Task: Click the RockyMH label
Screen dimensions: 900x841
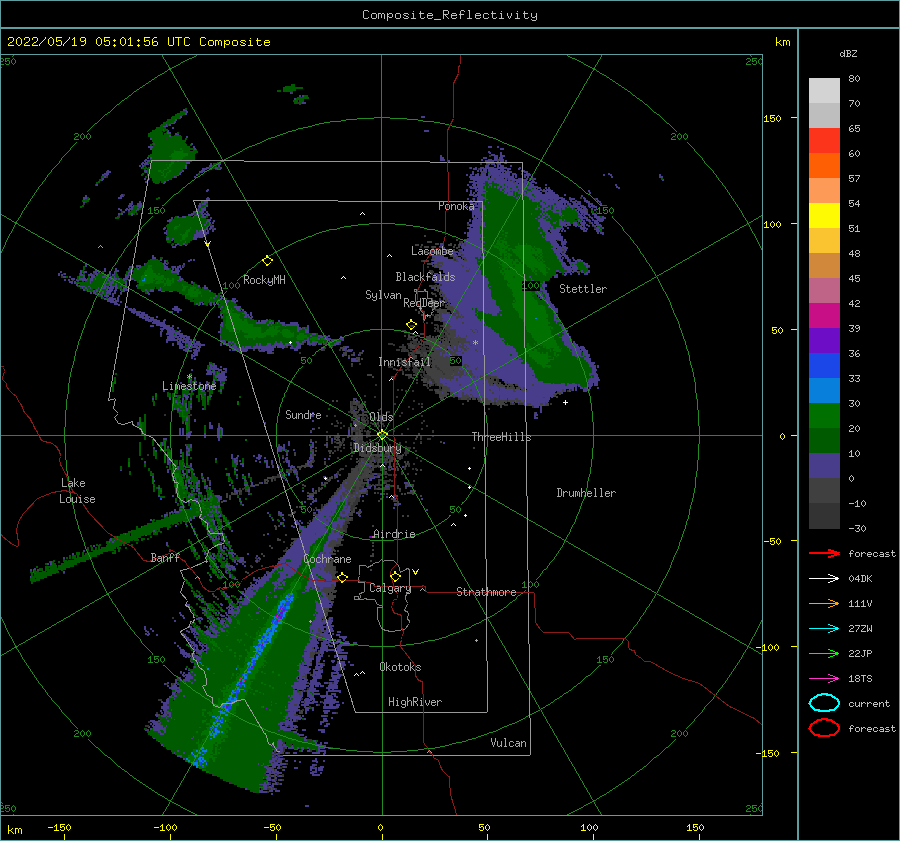Action: [x=264, y=280]
